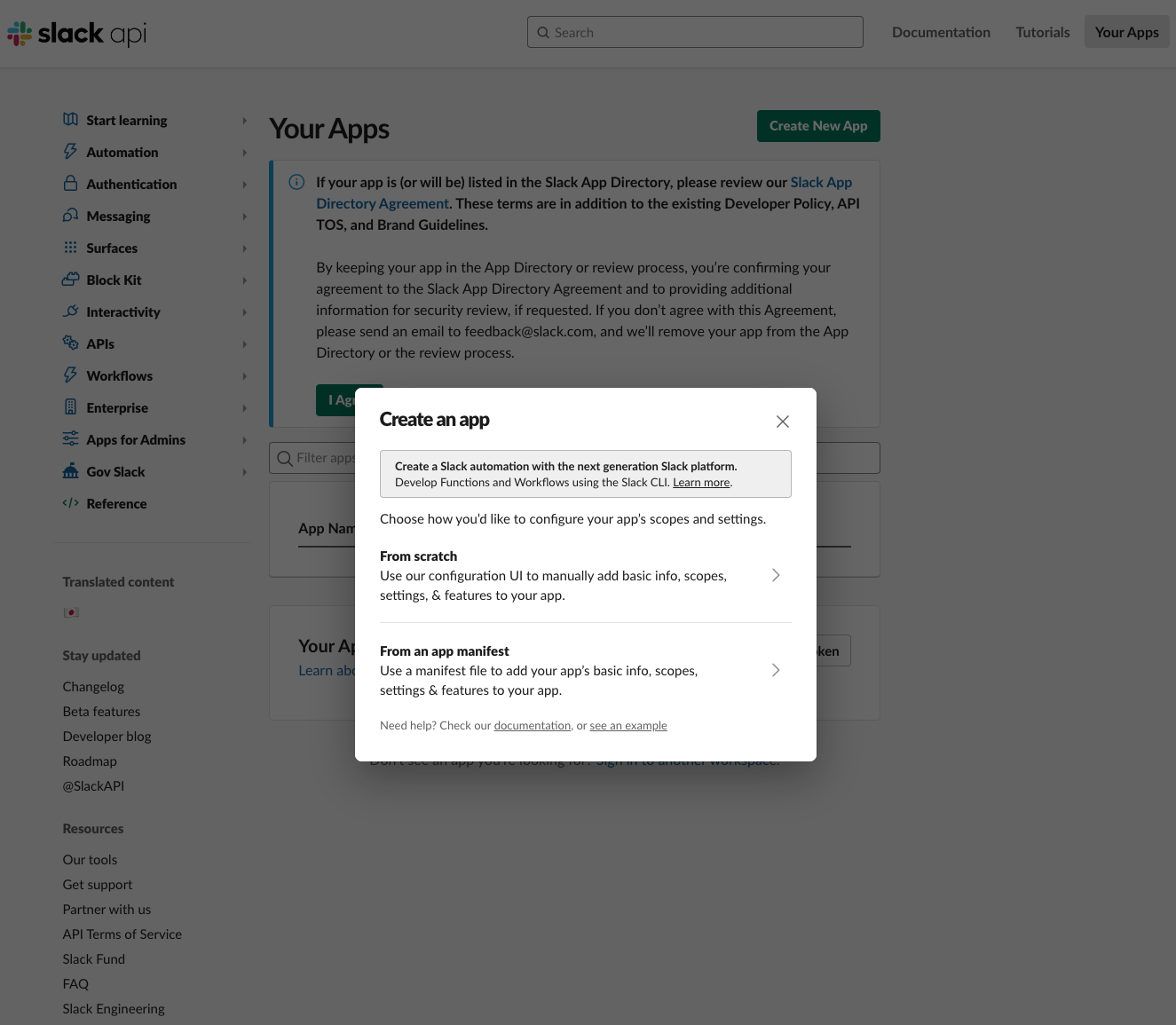Open the Block Kit sidebar item
Image resolution: width=1176 pixels, height=1025 pixels.
coord(114,280)
